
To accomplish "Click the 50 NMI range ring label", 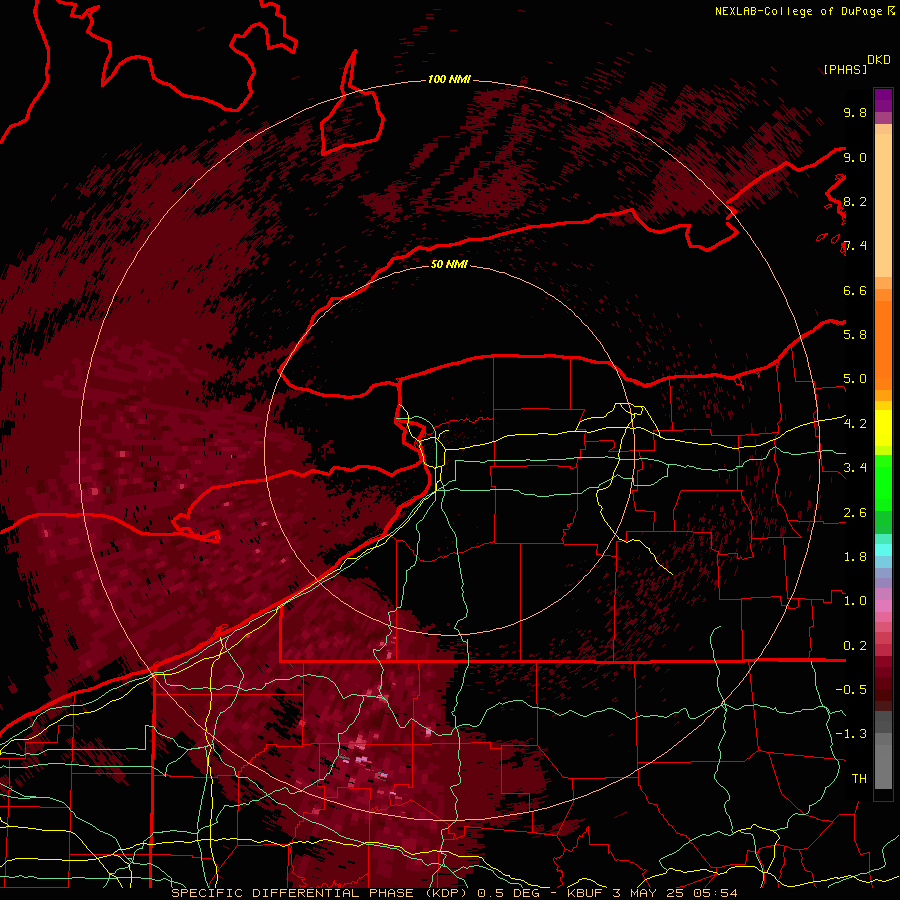I will pyautogui.click(x=449, y=264).
